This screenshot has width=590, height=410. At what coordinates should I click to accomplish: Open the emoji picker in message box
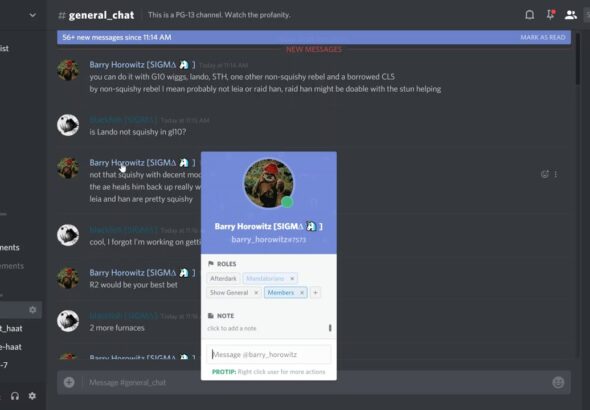click(558, 382)
